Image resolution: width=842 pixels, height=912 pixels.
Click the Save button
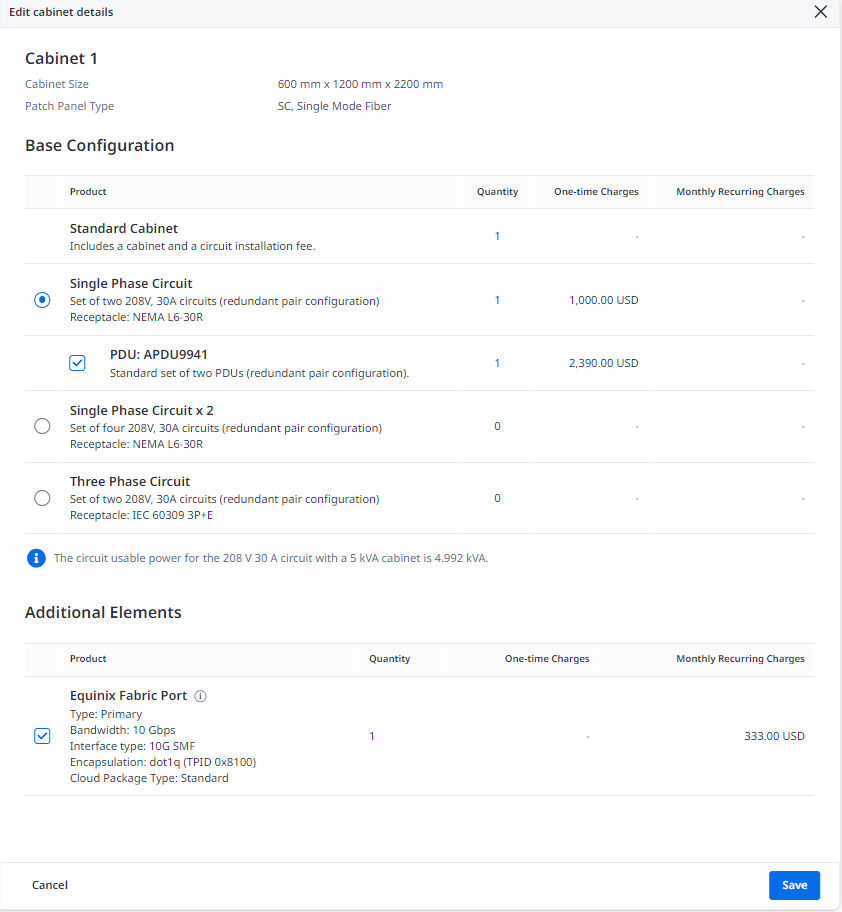click(794, 885)
